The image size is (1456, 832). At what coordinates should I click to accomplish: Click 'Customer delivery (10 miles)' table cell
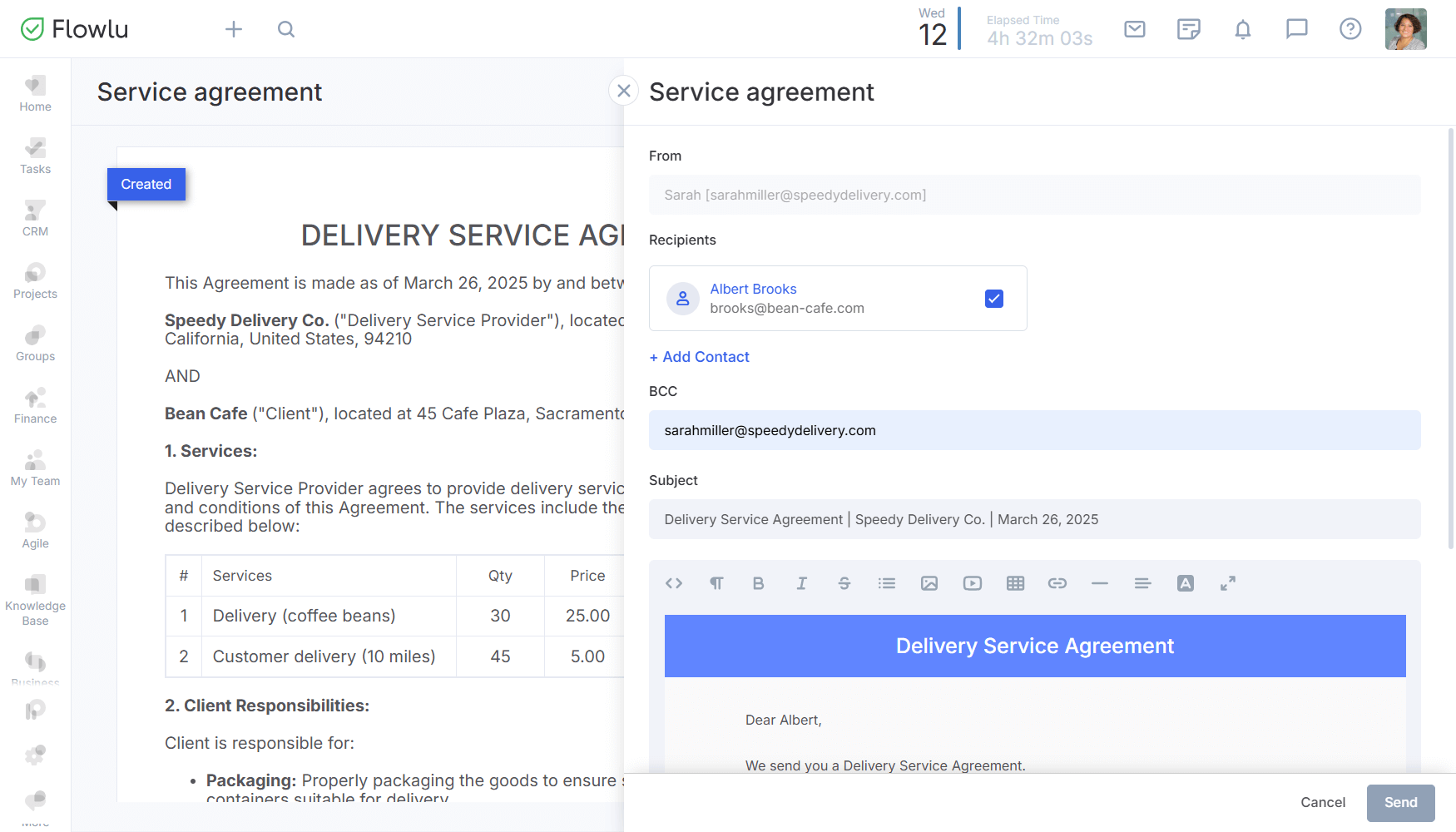[329, 656]
